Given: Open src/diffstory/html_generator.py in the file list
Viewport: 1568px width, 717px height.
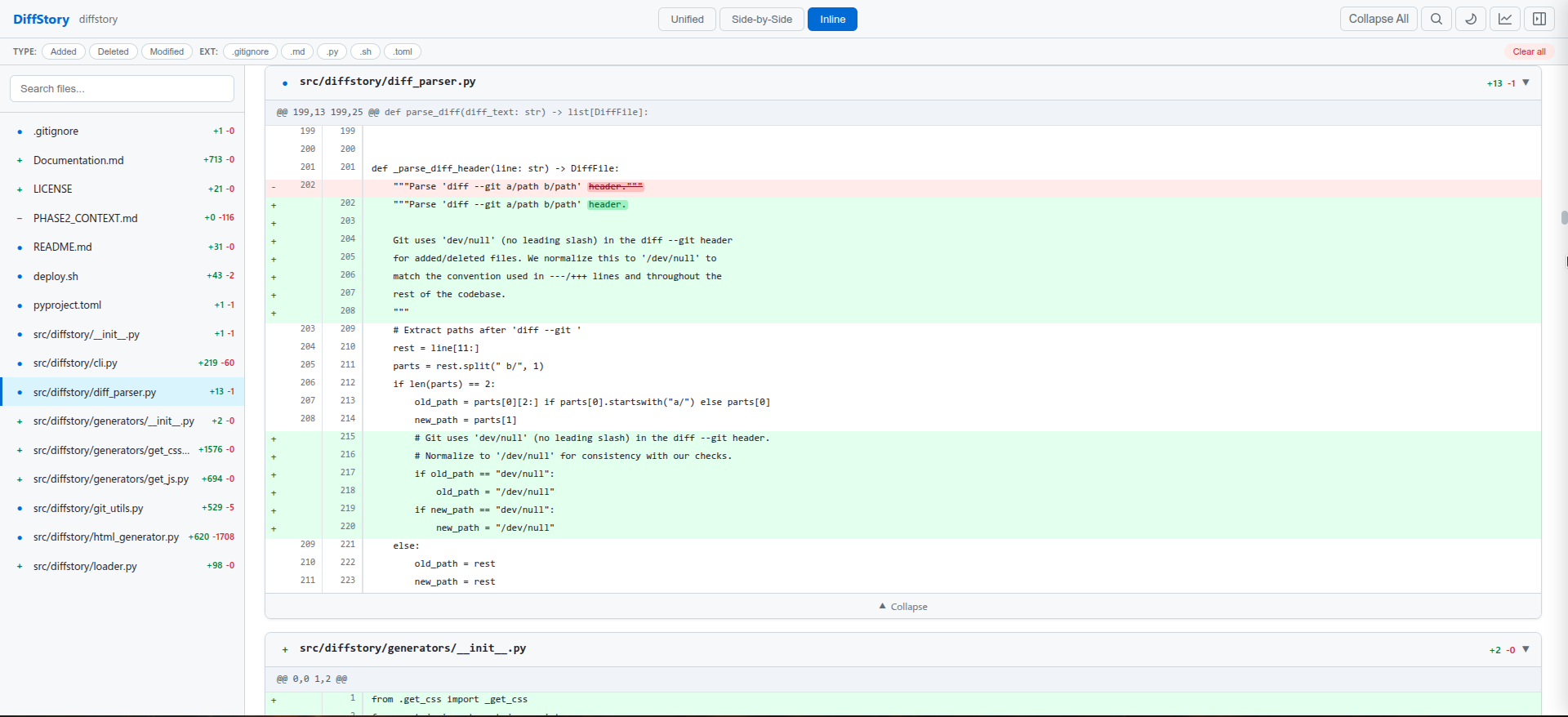Looking at the screenshot, I should (122, 537).
